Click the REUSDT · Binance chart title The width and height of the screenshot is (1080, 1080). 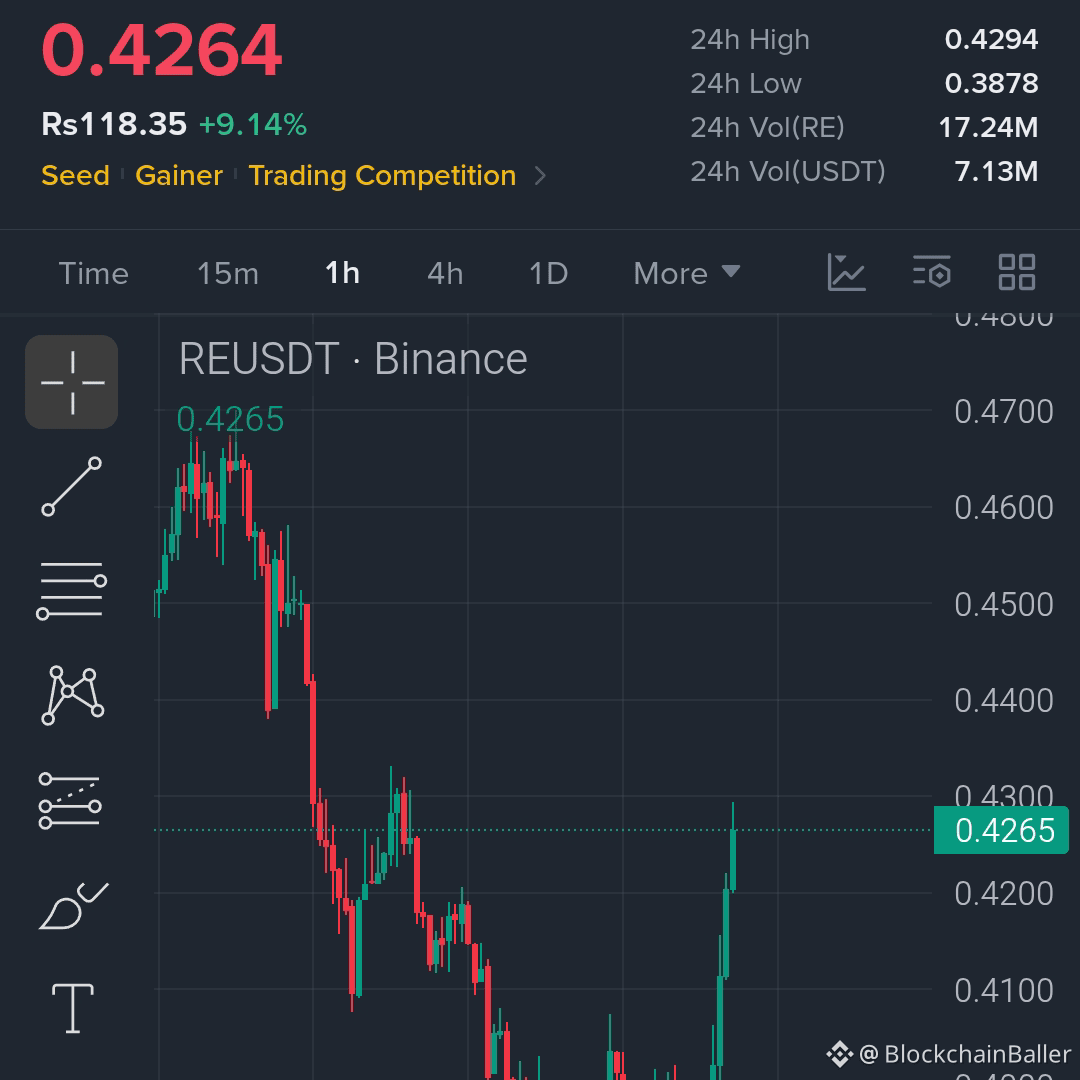tap(353, 359)
